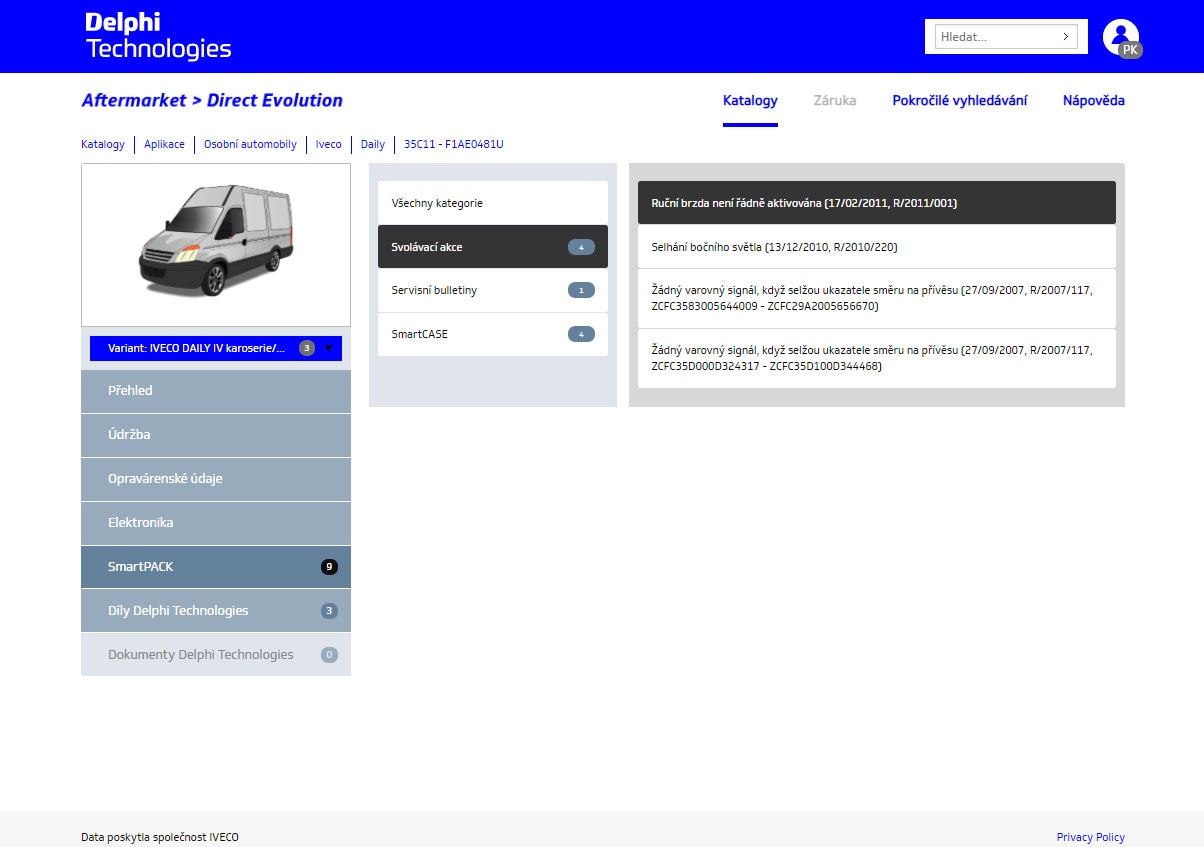Select Svolávací akce category
1204x847 pixels.
tap(493, 247)
